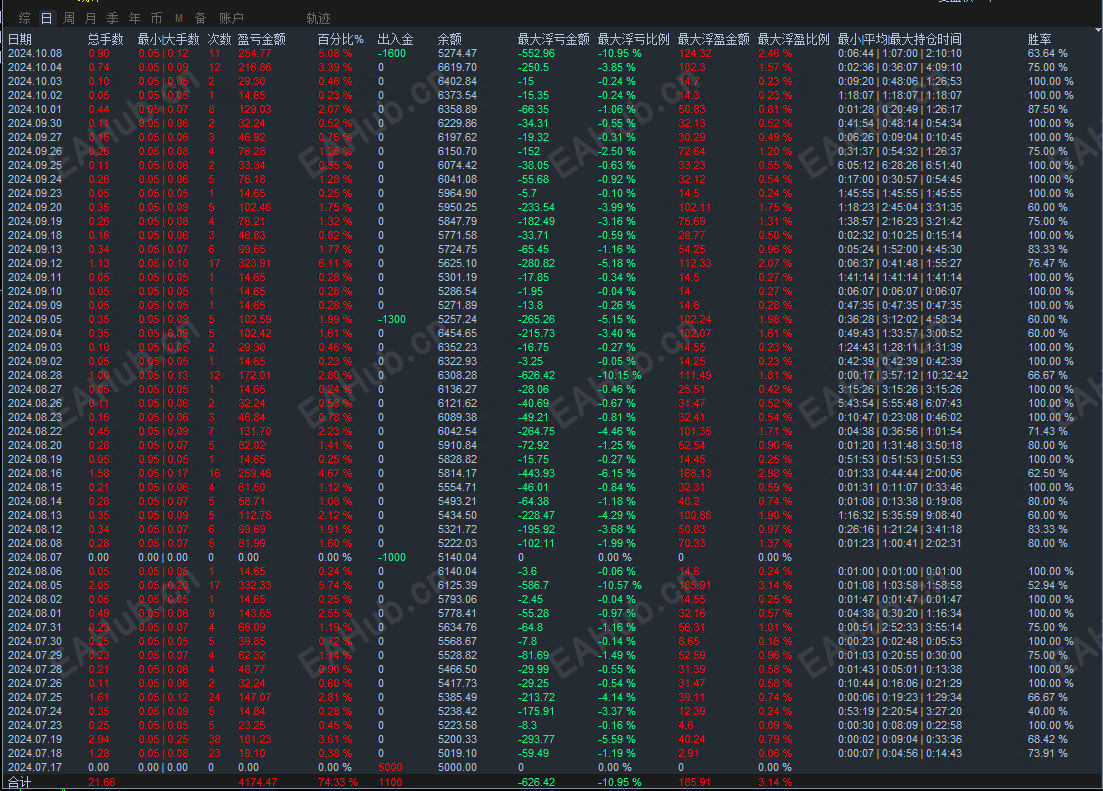Click max floating profit 124.32
Image resolution: width=1103 pixels, height=791 pixels.
click(x=695, y=53)
